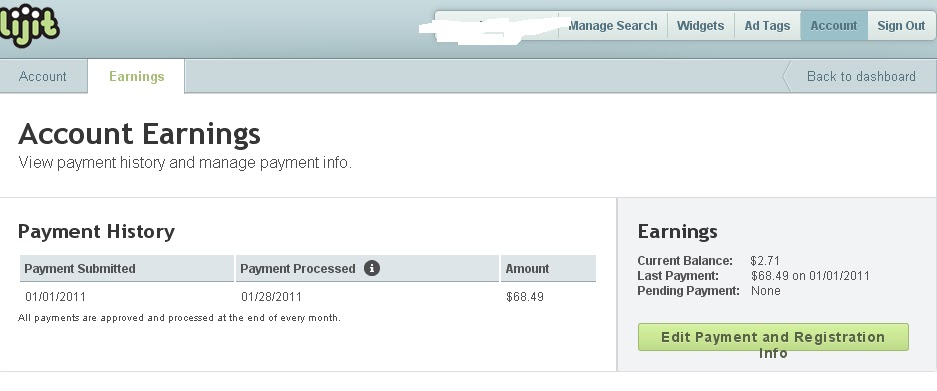The image size is (937, 391).
Task: Open the Manage Search menu
Action: point(613,26)
